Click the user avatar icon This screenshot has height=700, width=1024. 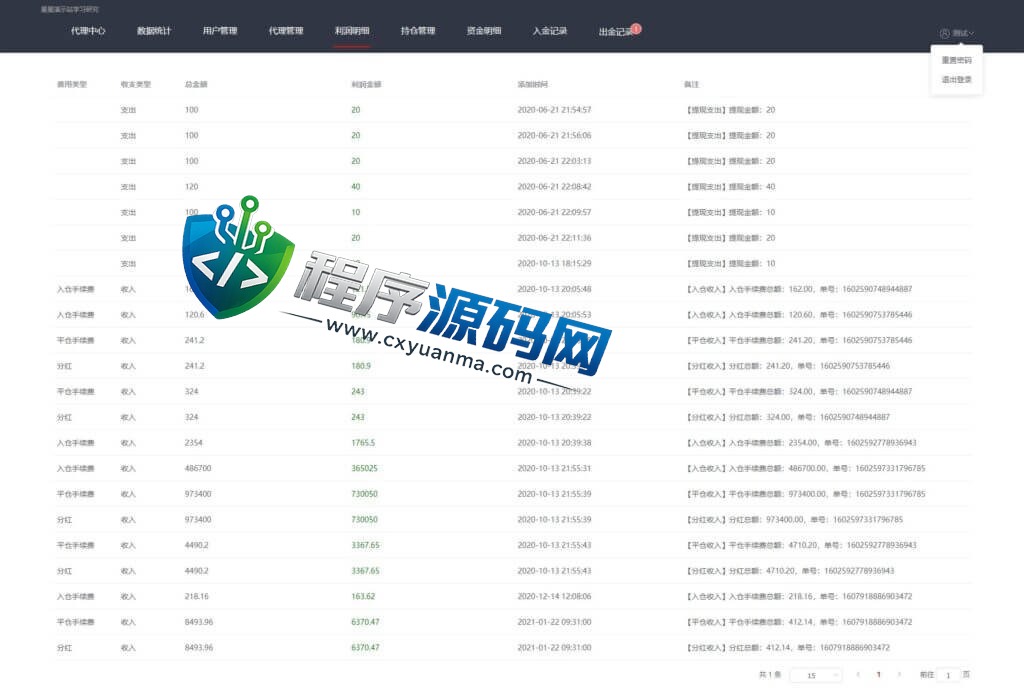click(x=944, y=33)
